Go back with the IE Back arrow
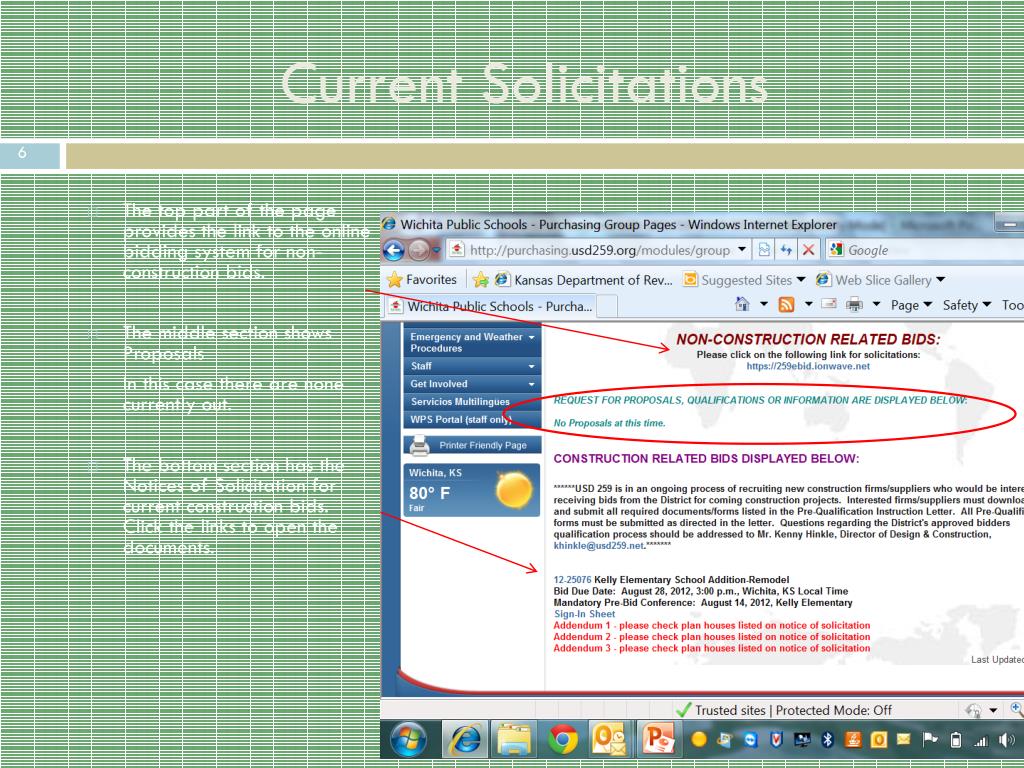The height and width of the screenshot is (768, 1024). [393, 250]
